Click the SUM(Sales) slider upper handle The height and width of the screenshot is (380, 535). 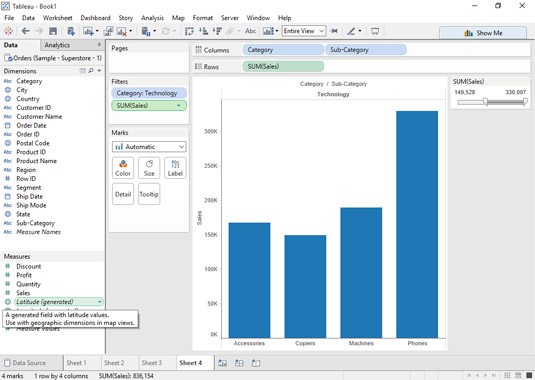point(525,102)
